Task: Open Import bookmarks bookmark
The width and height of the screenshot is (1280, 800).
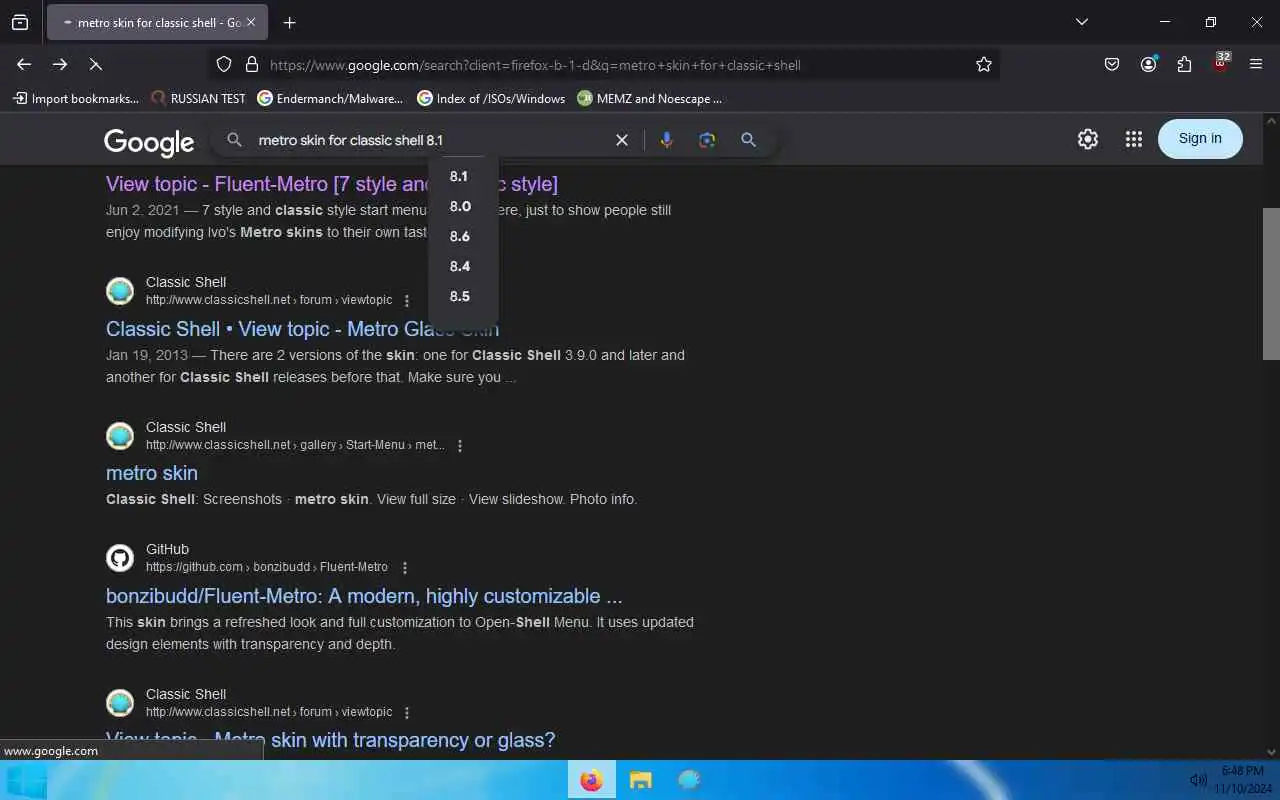Action: [76, 98]
